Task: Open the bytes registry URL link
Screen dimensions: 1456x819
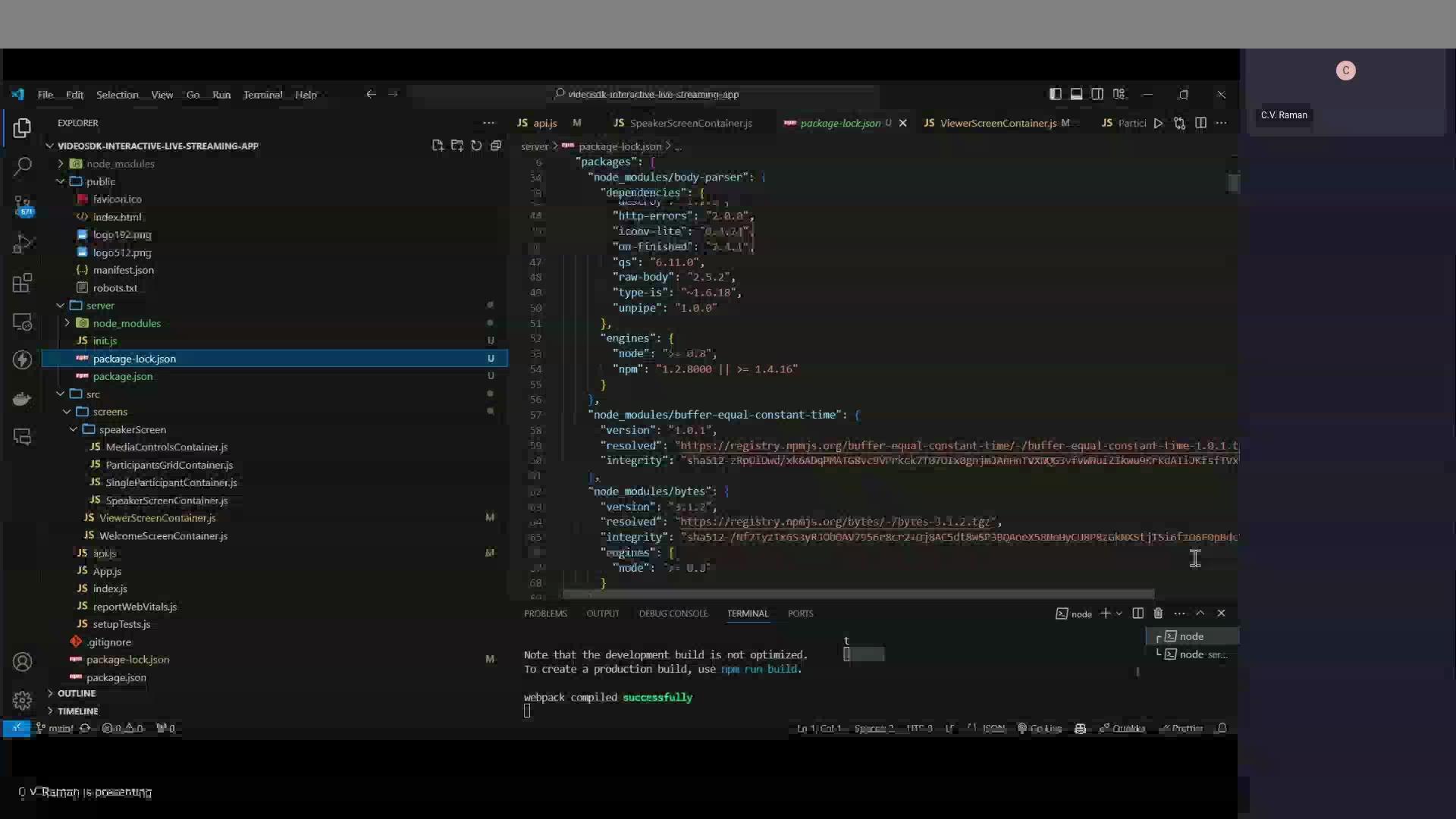Action: (x=835, y=522)
